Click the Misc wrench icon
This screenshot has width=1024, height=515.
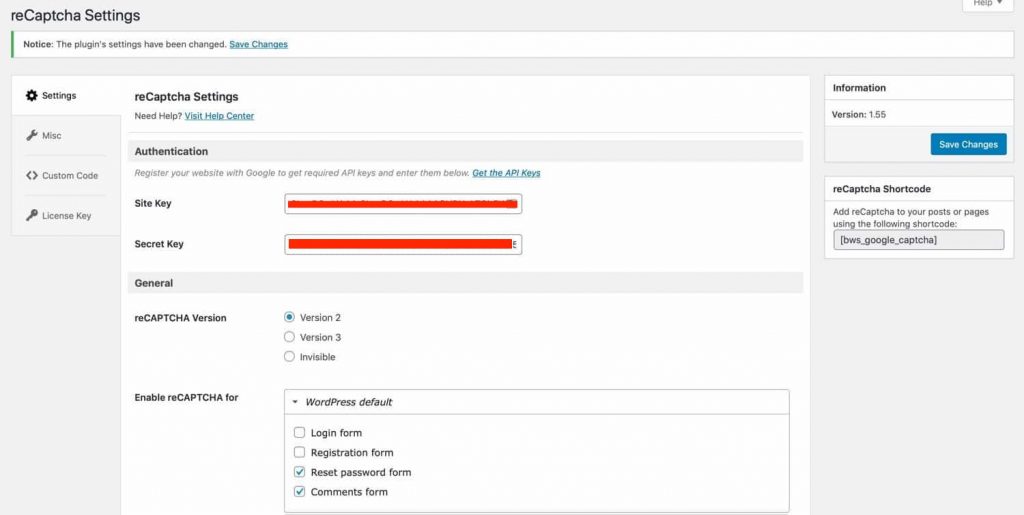point(31,135)
